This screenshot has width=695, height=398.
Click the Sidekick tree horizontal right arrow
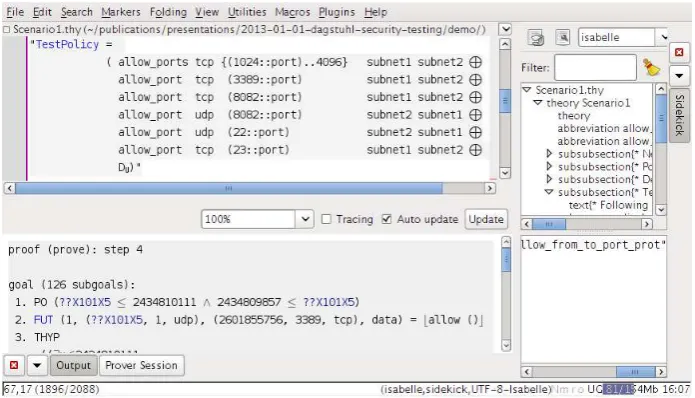click(647, 224)
